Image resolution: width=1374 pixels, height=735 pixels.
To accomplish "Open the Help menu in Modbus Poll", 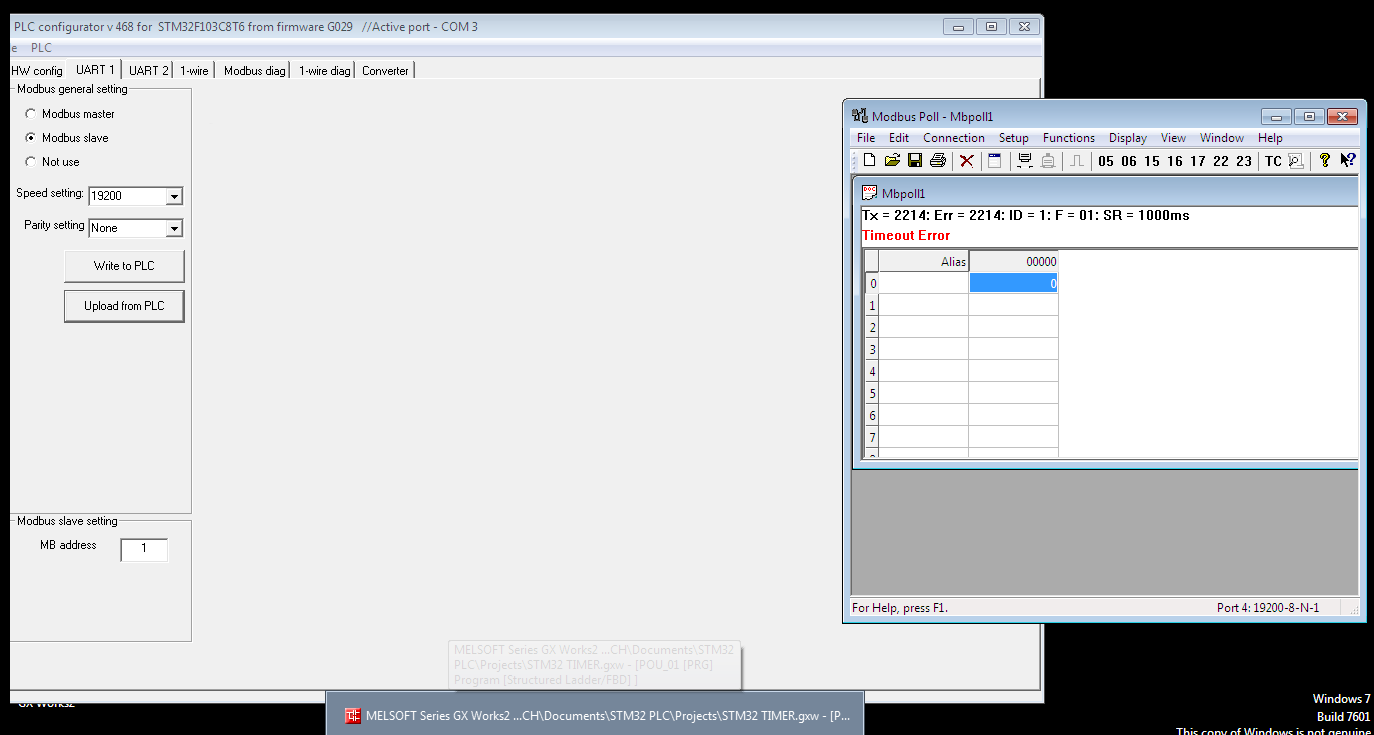I will click(1270, 138).
